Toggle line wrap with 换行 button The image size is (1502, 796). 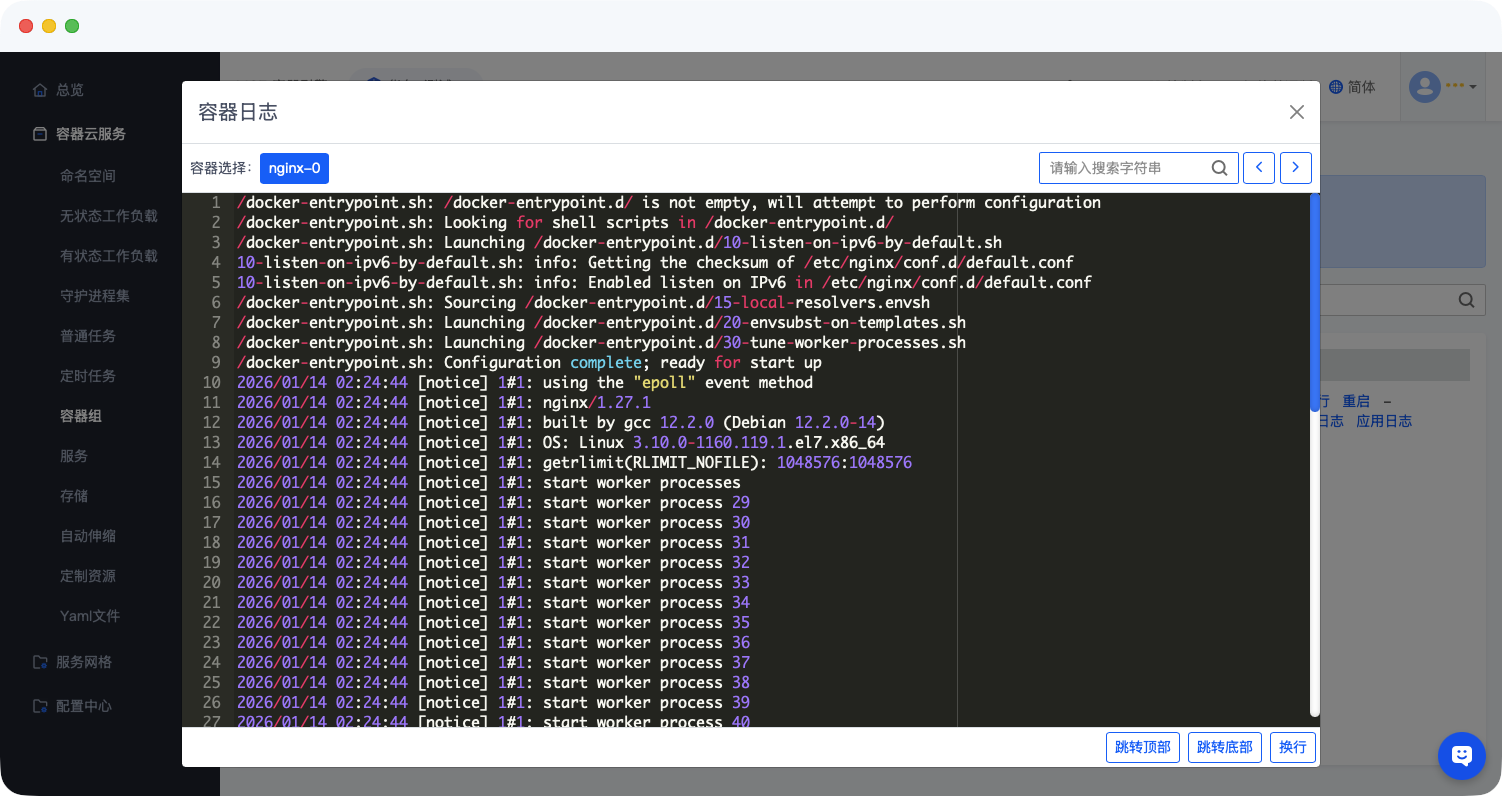pos(1292,747)
